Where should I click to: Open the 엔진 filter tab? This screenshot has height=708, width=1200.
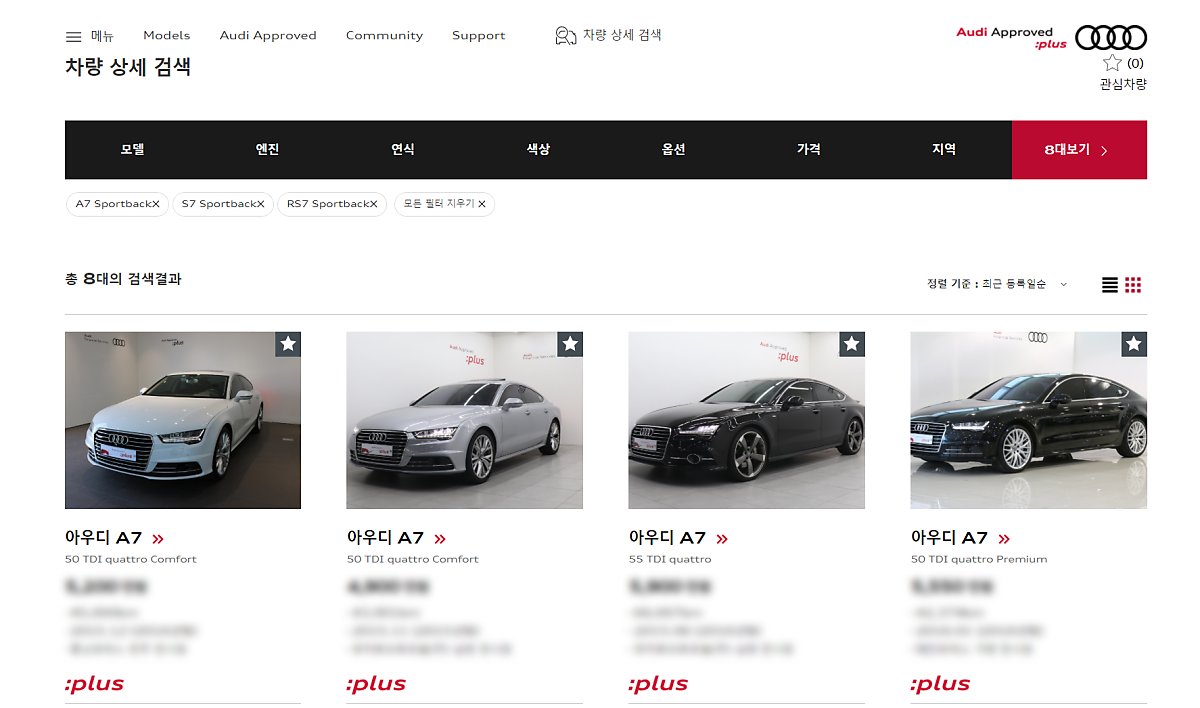(x=268, y=150)
